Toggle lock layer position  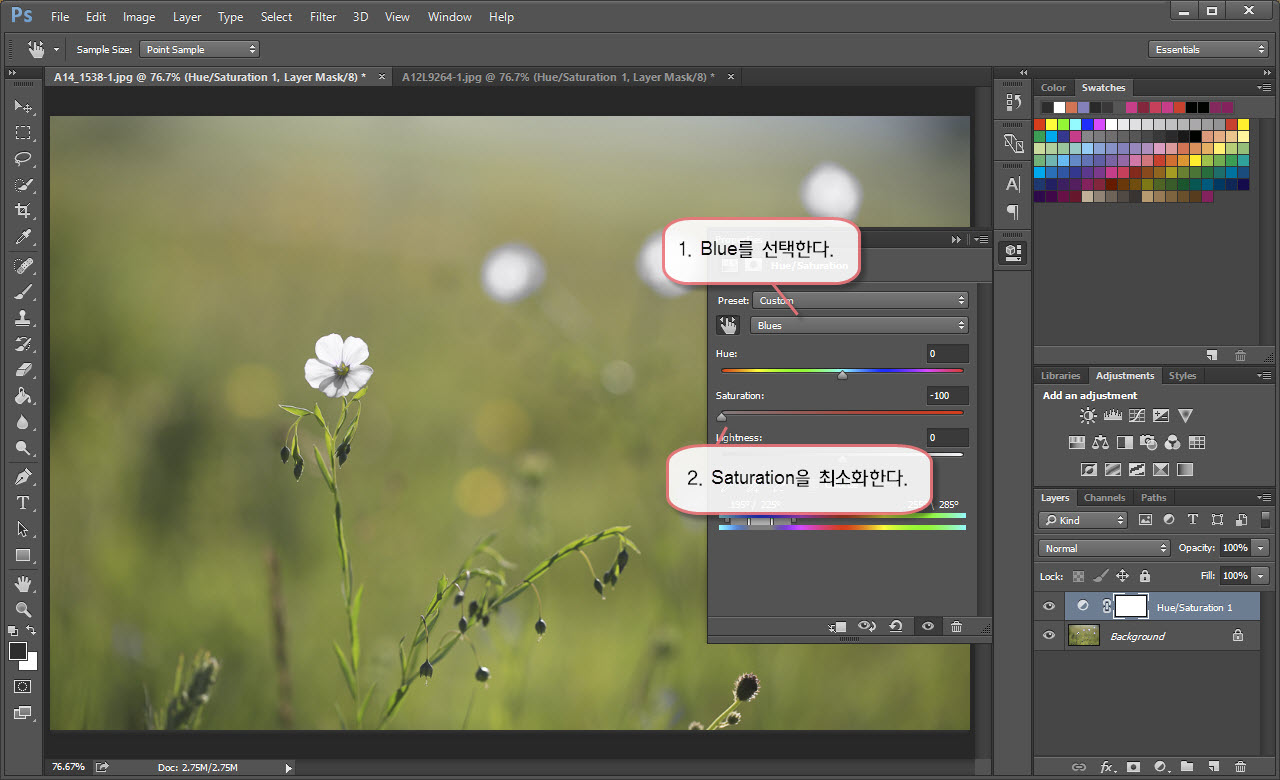pyautogui.click(x=1122, y=576)
